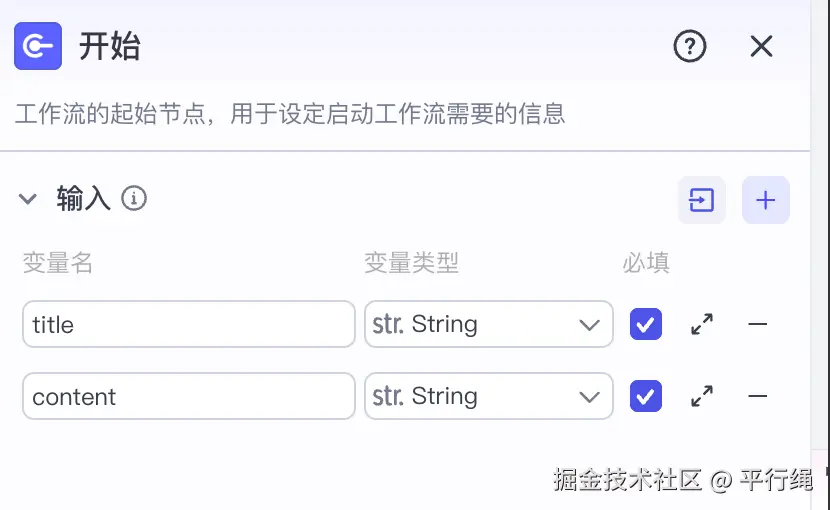Screen dimensions: 830x510
Task: Close the Start node panel
Action: (762, 46)
